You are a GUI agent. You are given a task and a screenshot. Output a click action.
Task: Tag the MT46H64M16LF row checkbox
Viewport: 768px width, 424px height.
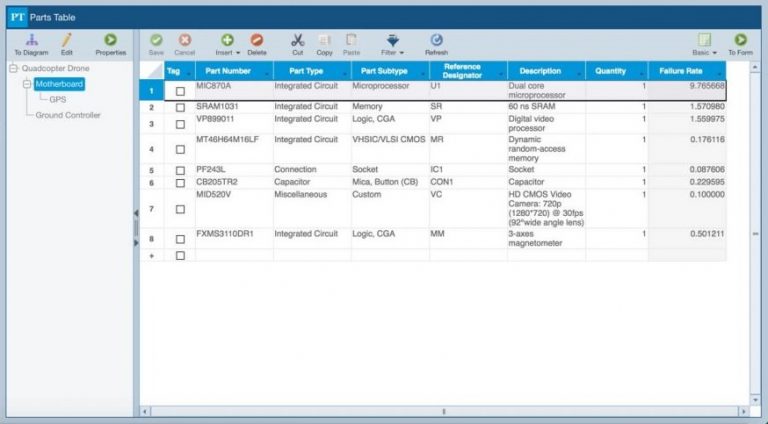(x=180, y=149)
